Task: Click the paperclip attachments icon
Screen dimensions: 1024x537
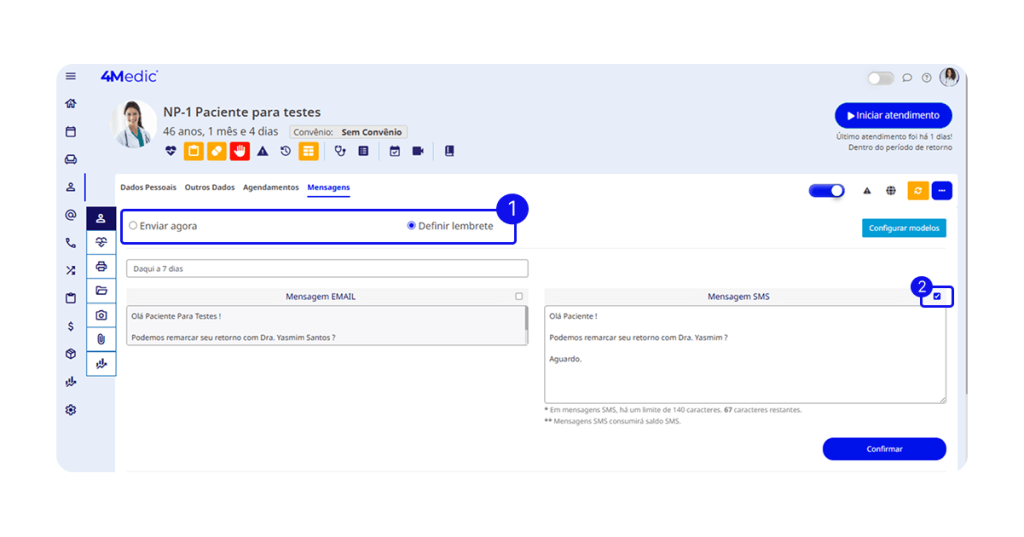Action: coord(101,339)
